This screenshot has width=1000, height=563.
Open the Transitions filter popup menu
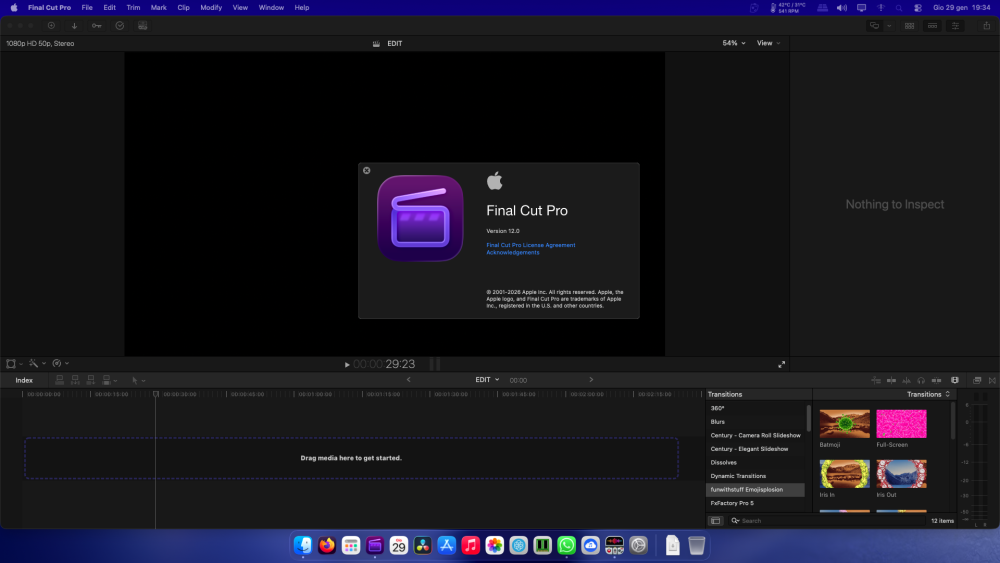(929, 395)
